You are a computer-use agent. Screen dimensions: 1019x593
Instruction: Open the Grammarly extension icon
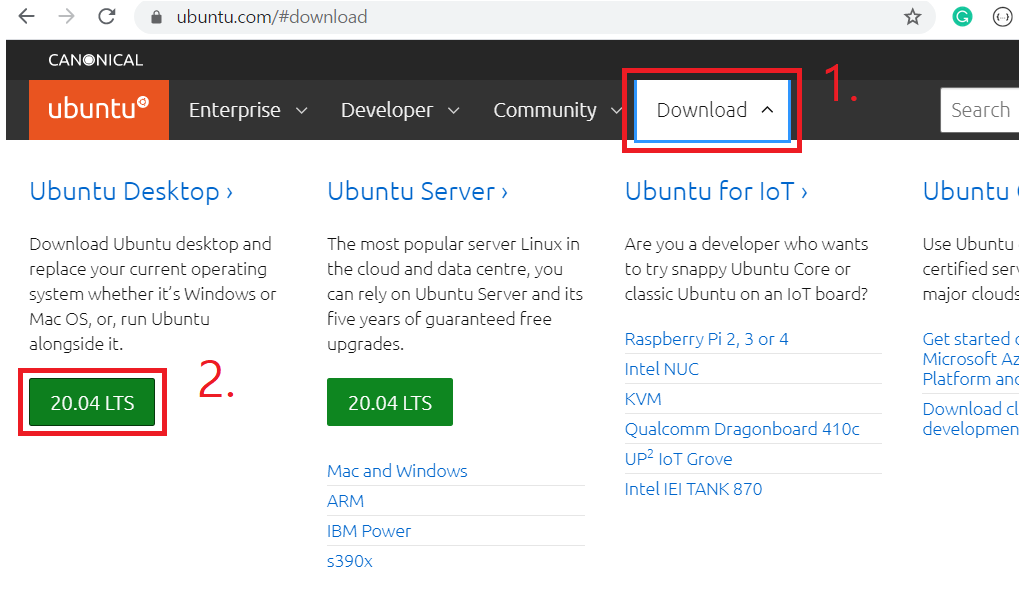tap(962, 17)
